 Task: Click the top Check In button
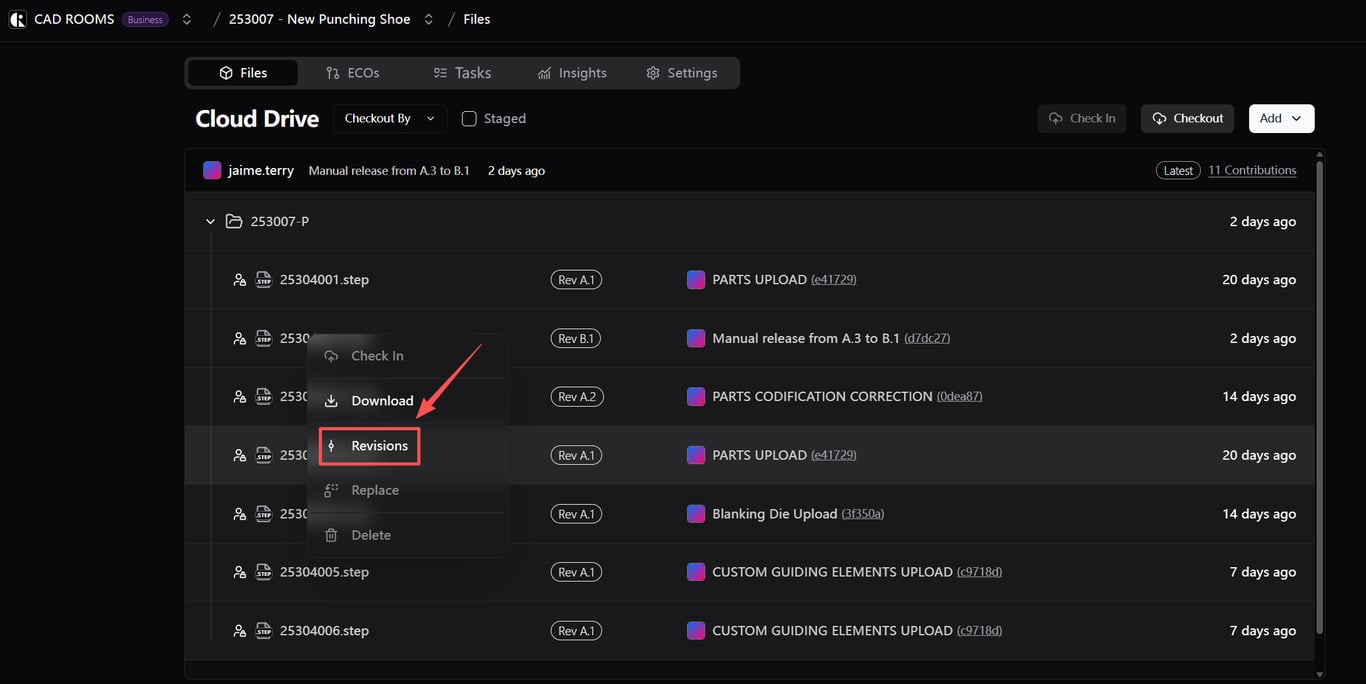(1082, 118)
